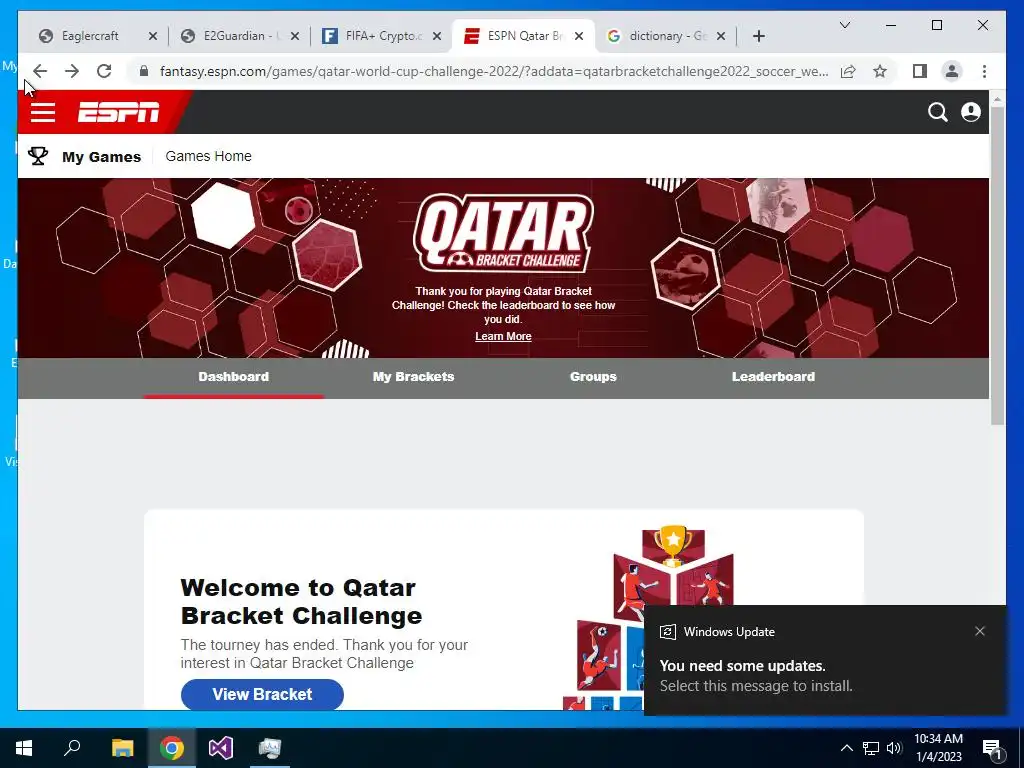The width and height of the screenshot is (1024, 768).
Task: Click the scrollbar up arrow
Action: tap(997, 99)
